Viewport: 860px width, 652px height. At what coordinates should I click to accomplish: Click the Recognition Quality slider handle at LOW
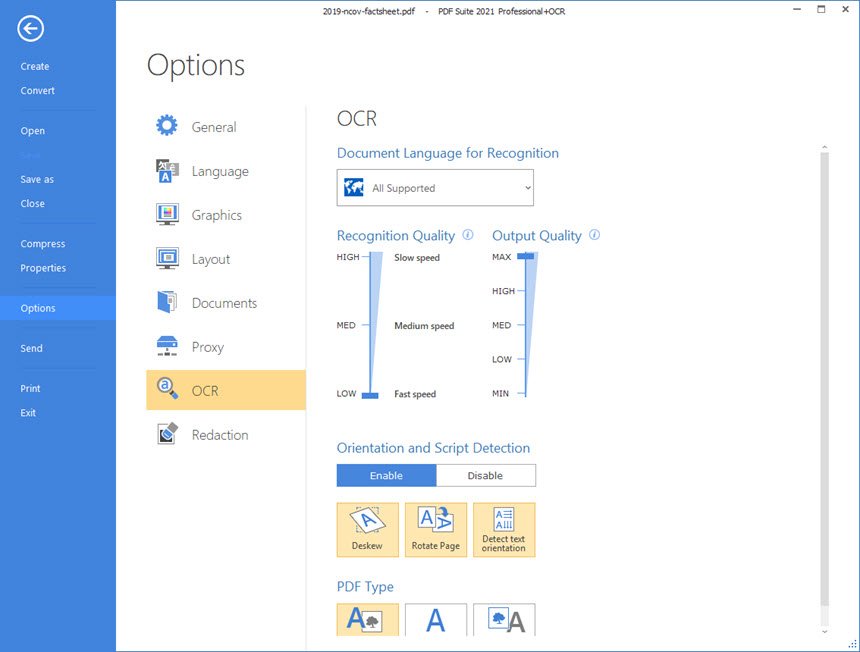[x=370, y=395]
